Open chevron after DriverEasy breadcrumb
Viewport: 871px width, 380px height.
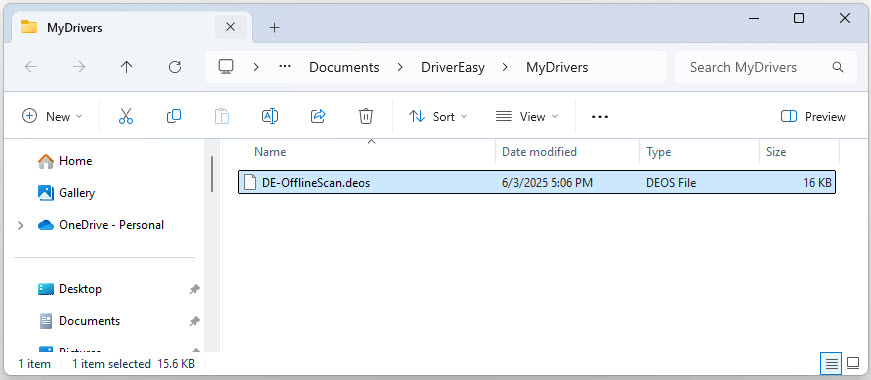(x=505, y=67)
